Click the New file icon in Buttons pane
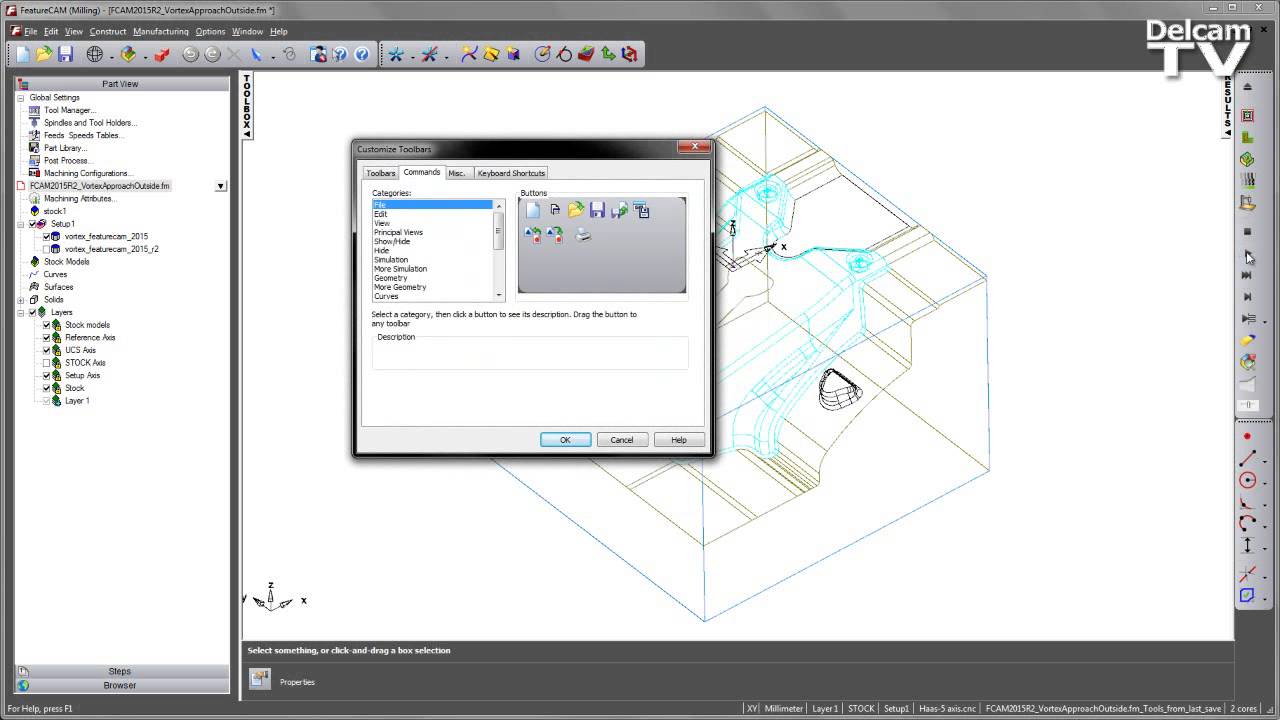 (x=533, y=210)
